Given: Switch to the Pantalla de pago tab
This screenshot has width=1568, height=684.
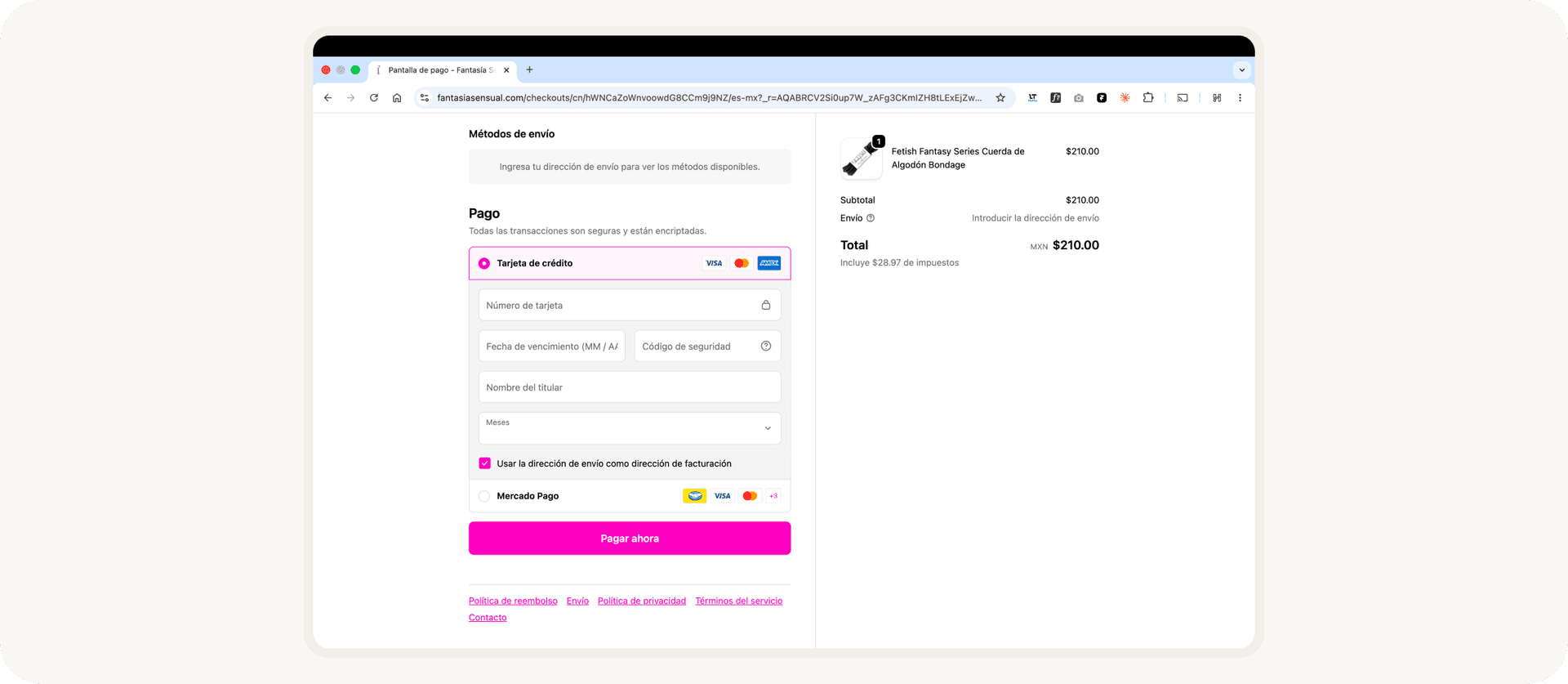Looking at the screenshot, I should 441,70.
